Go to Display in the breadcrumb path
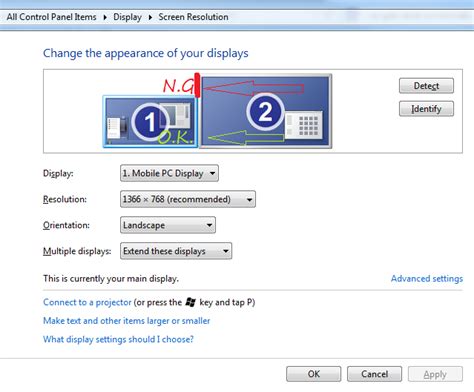 click(x=127, y=17)
